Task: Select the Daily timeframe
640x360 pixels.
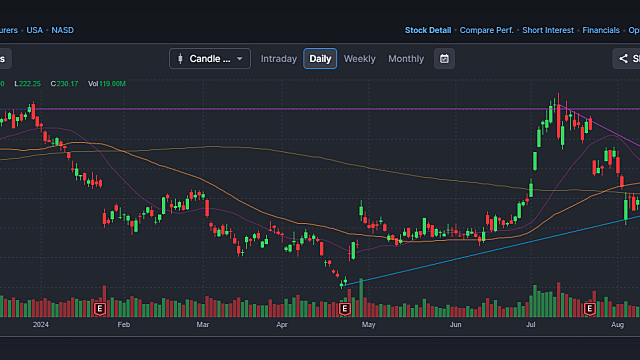Action: 320,59
